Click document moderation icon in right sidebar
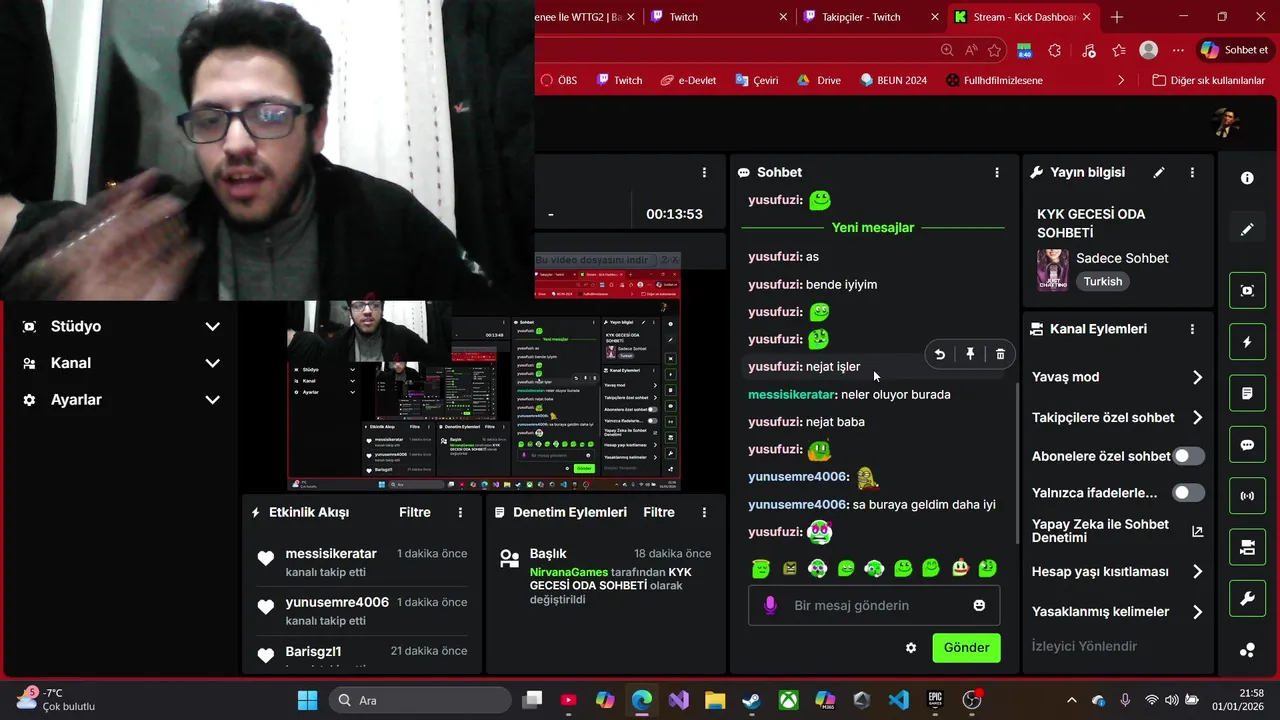The width and height of the screenshot is (1280, 720). 1247,394
